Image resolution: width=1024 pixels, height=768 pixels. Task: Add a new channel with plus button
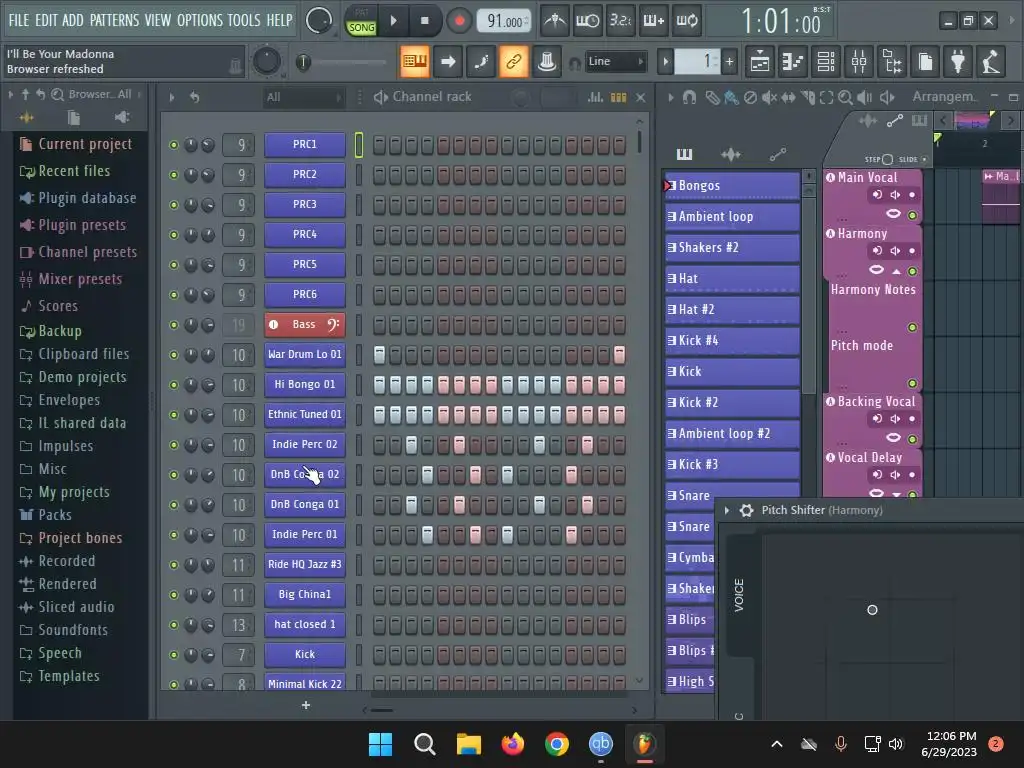[x=306, y=705]
